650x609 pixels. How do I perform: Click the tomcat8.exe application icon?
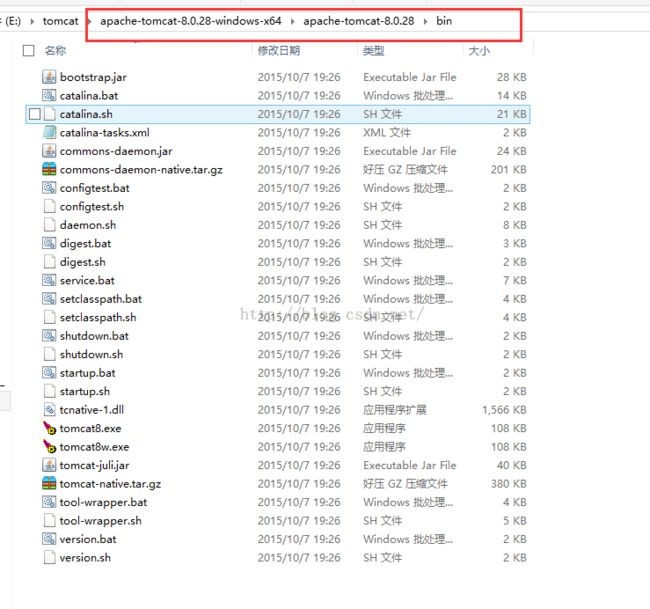pyautogui.click(x=49, y=428)
